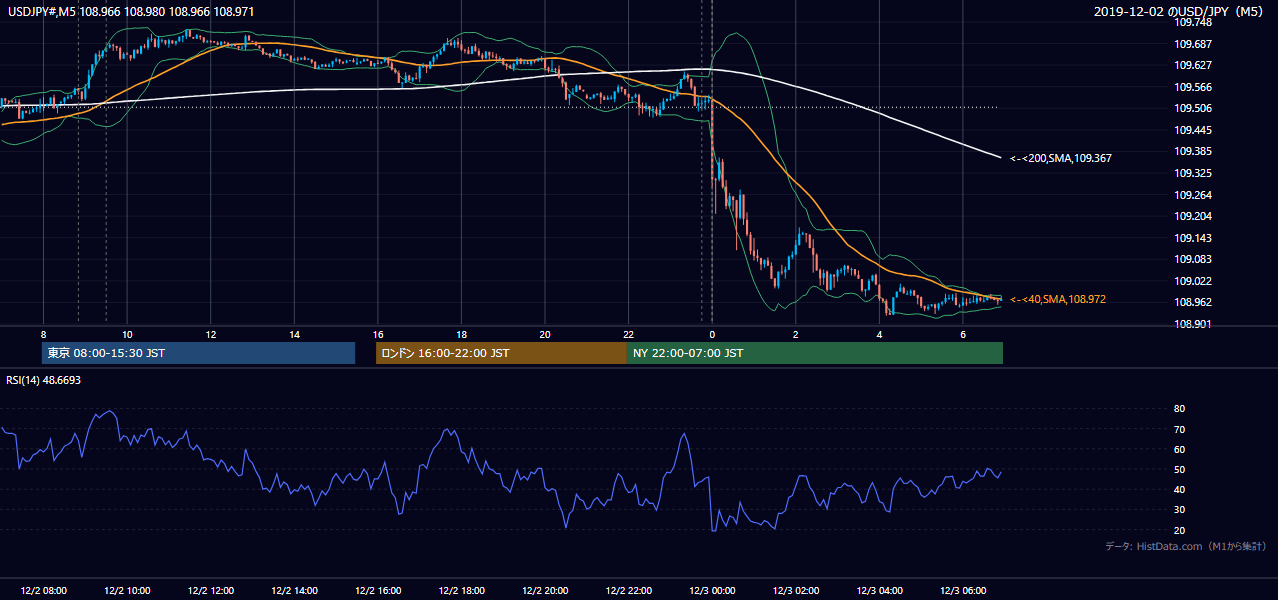
Task: Click hour label 18 under price chart
Action: tap(461, 334)
